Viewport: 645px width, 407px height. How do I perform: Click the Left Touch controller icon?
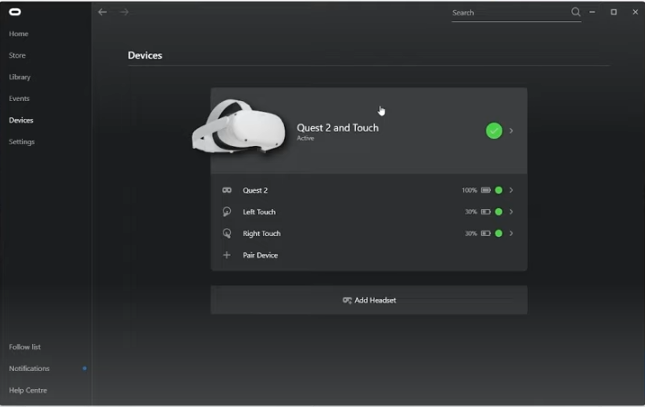[227, 212]
